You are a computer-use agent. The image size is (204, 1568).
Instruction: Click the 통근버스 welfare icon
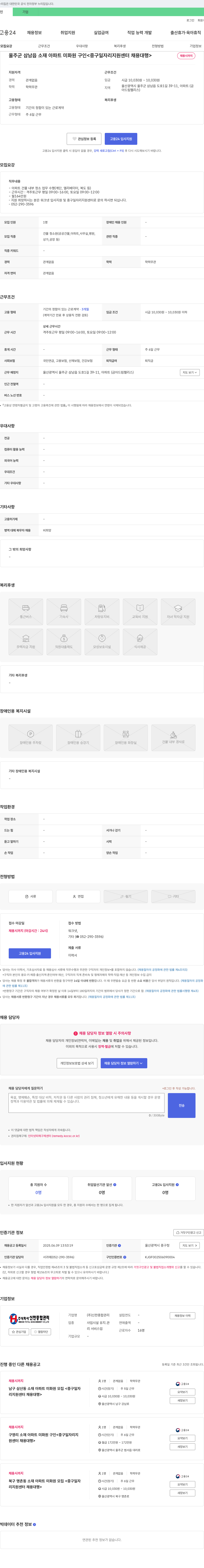[x=26, y=612]
